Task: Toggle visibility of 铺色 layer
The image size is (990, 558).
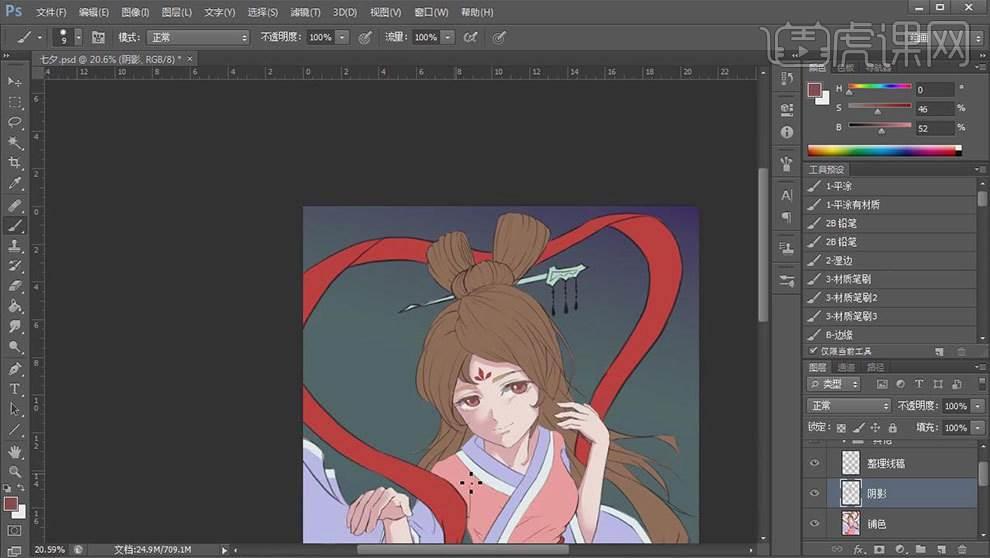Action: [x=814, y=523]
